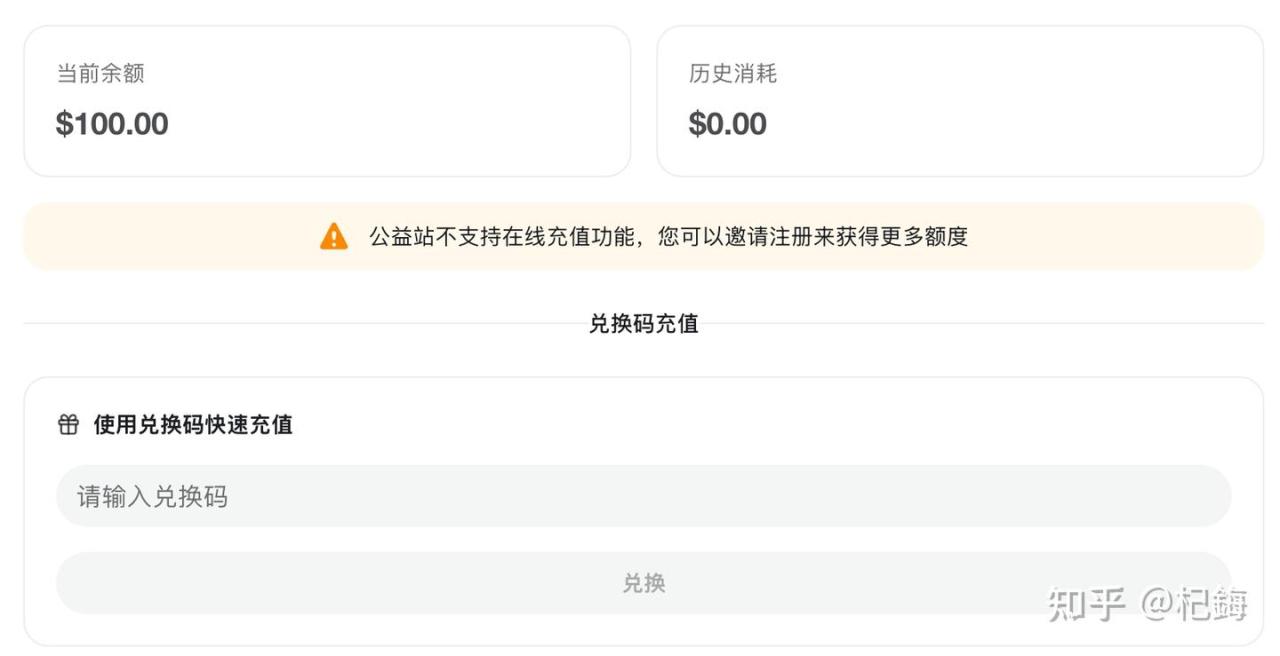Click the 使用兑换码快速充值 heading
This screenshot has width=1280, height=656.
[193, 425]
